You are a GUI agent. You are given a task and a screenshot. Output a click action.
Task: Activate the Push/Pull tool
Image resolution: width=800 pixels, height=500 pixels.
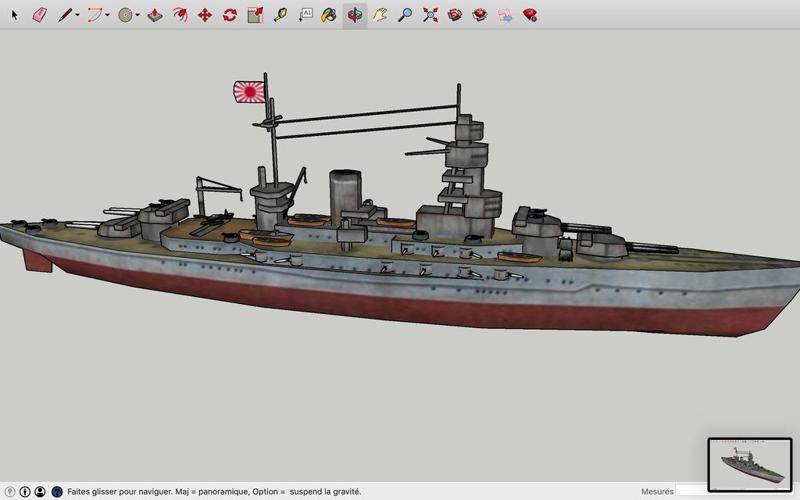point(155,15)
